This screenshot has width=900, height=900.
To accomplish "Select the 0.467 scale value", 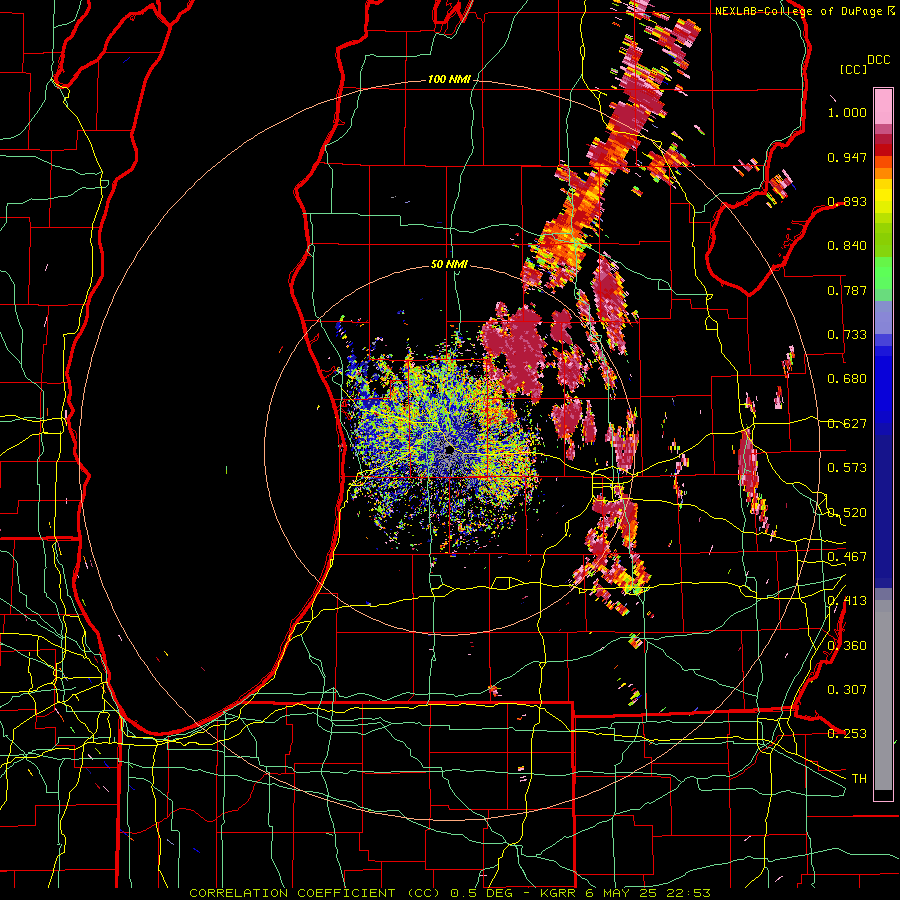I will click(847, 557).
